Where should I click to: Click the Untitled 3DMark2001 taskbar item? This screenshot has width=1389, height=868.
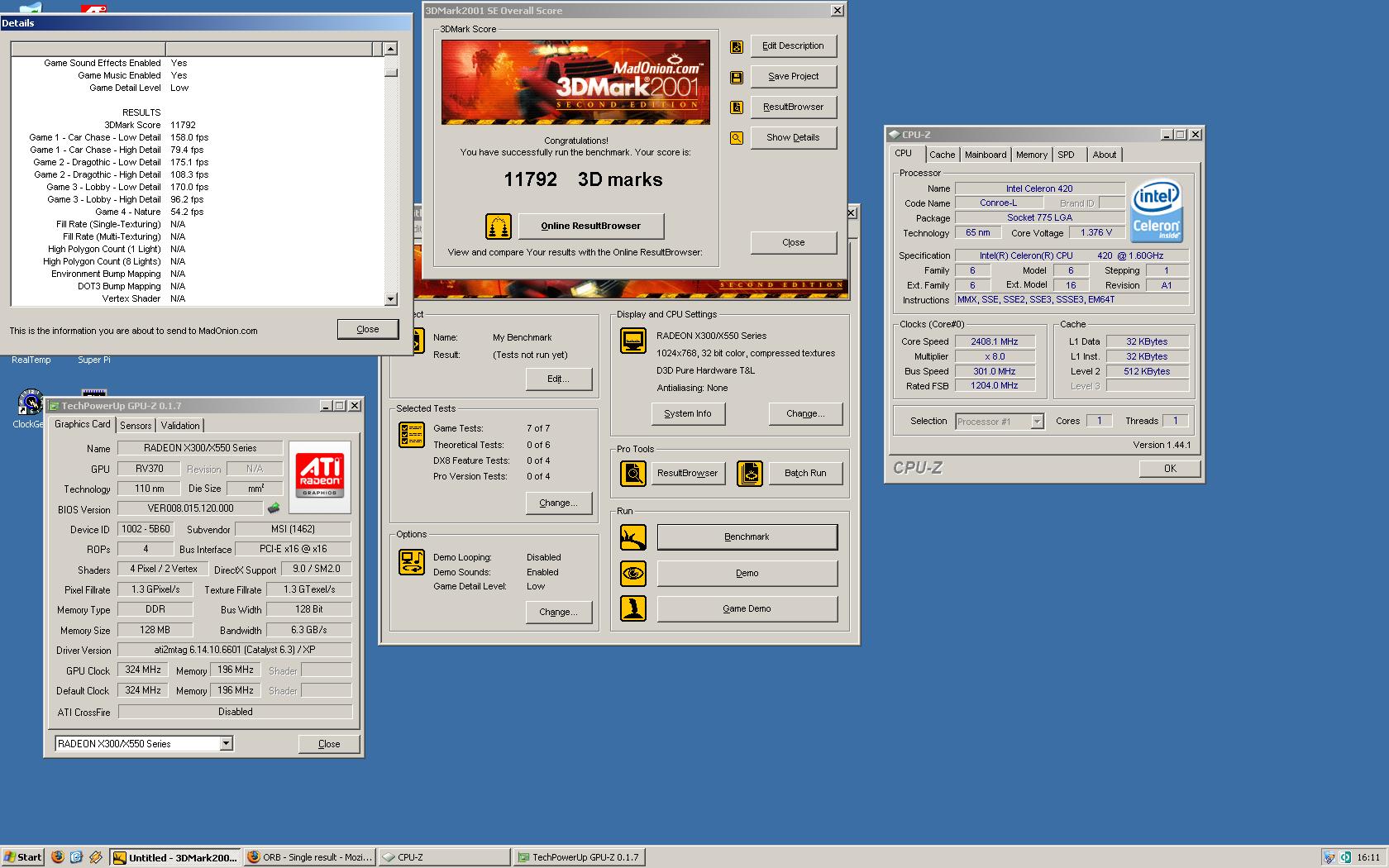click(x=175, y=857)
